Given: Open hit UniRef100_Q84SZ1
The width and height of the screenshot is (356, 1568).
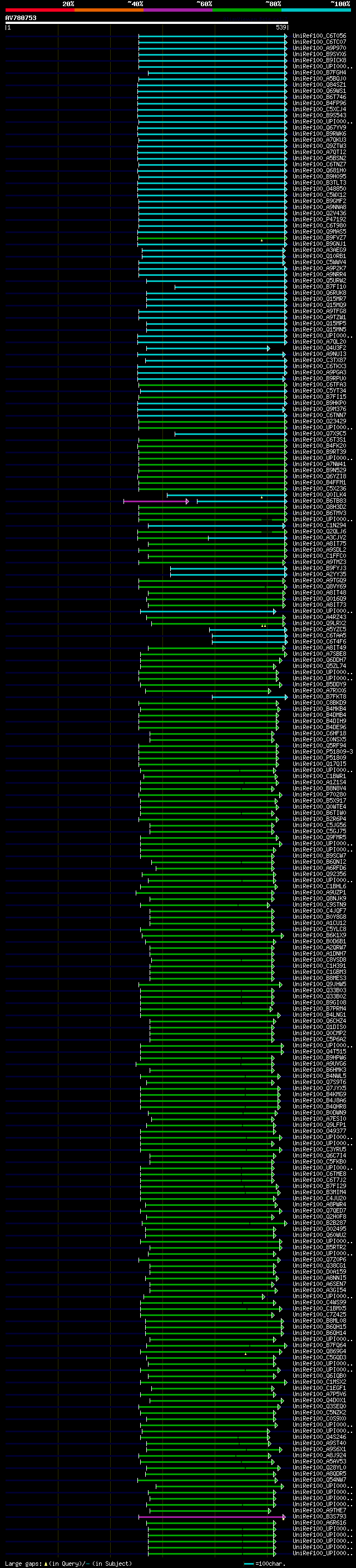Looking at the screenshot, I should coord(319,85).
